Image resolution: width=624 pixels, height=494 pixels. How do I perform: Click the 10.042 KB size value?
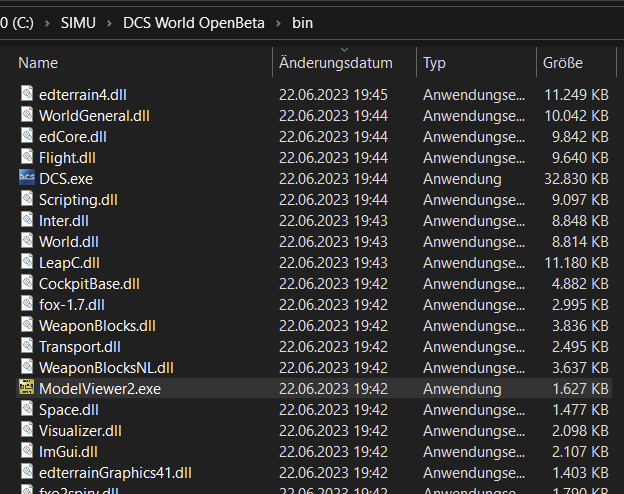[x=576, y=116]
